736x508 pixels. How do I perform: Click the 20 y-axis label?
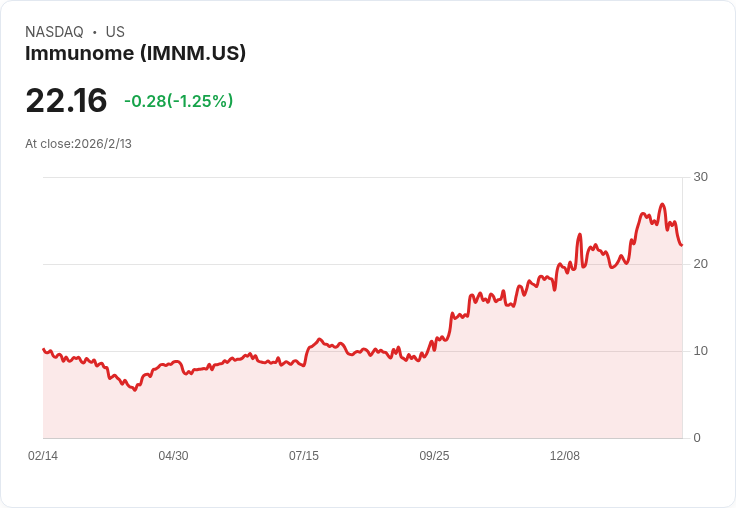click(x=700, y=264)
